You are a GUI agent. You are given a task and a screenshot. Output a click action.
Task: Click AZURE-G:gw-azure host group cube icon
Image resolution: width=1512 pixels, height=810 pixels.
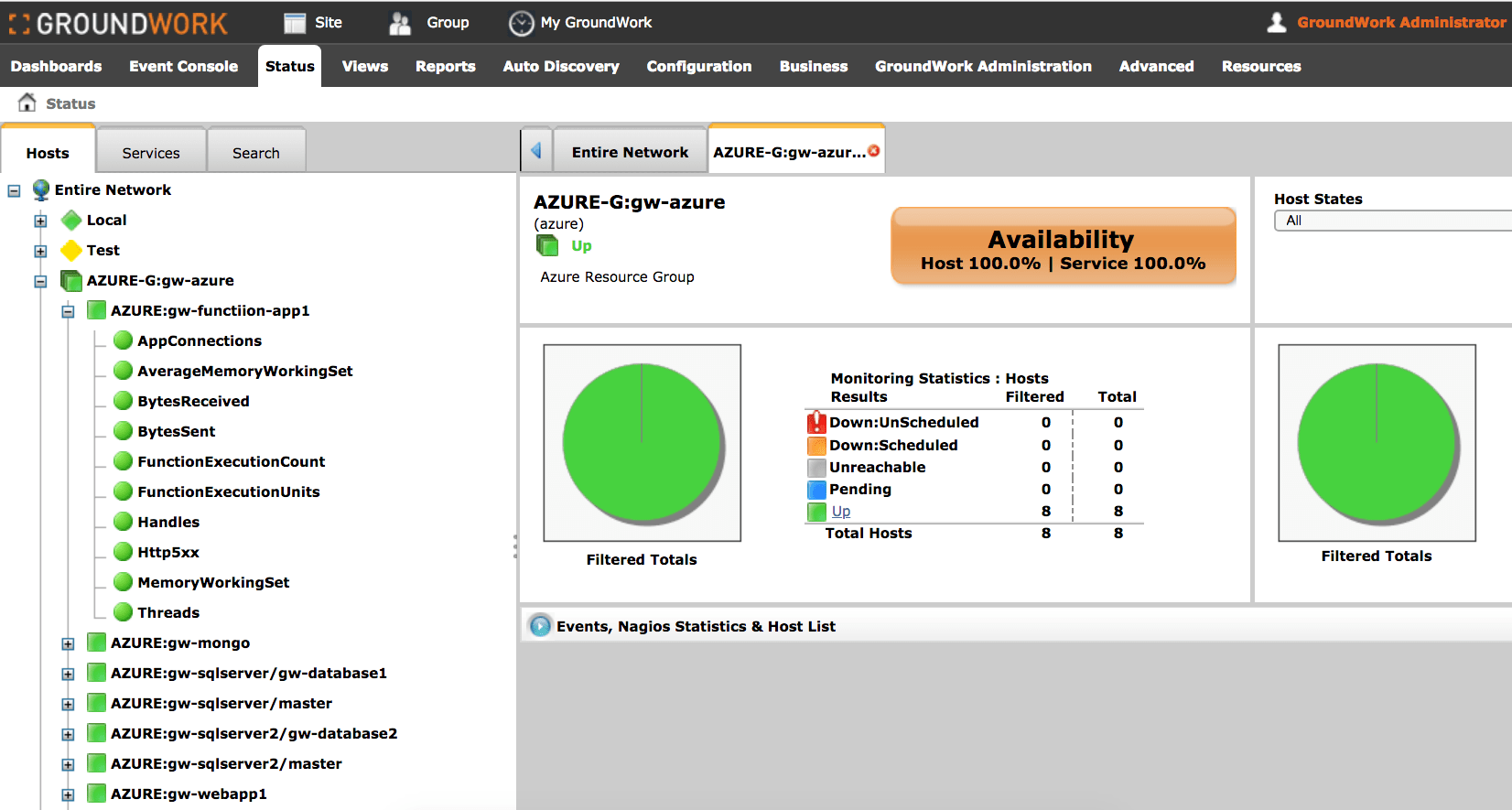pos(71,280)
